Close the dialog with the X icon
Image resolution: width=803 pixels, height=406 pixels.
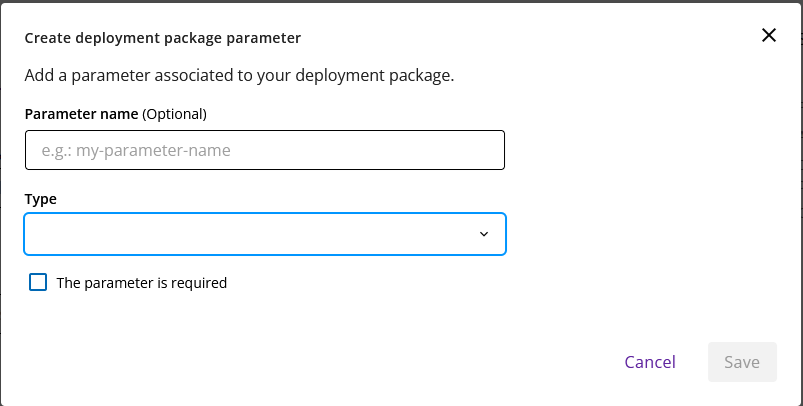[768, 35]
